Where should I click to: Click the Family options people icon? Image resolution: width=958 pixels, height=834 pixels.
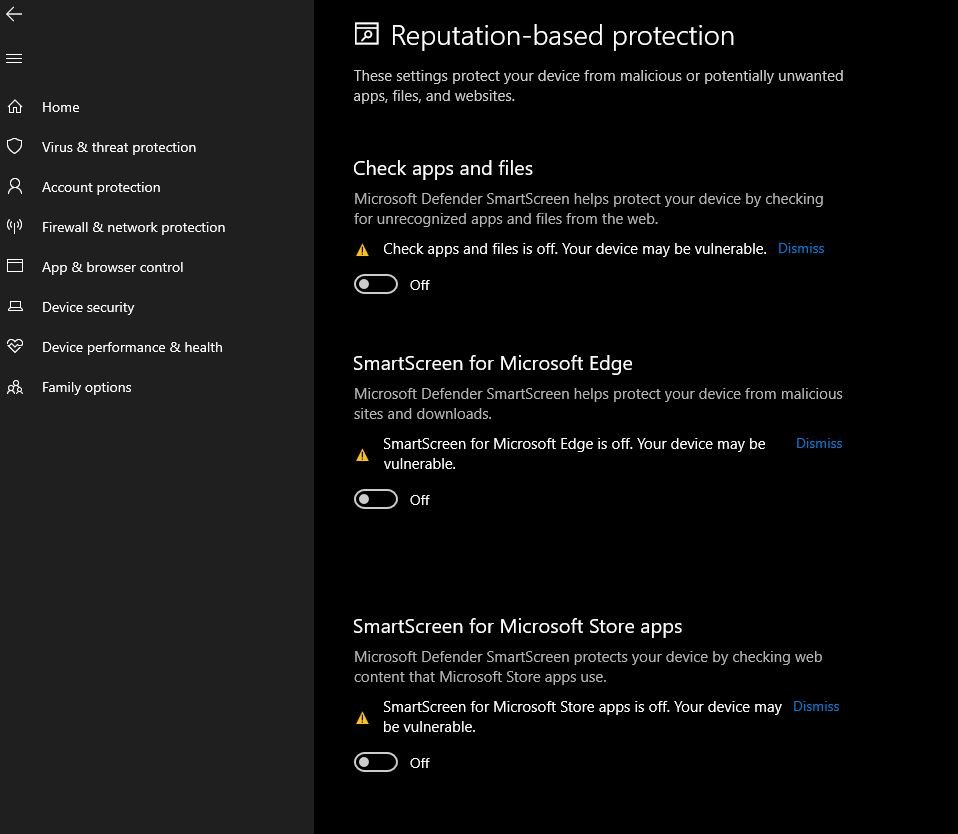coord(15,387)
